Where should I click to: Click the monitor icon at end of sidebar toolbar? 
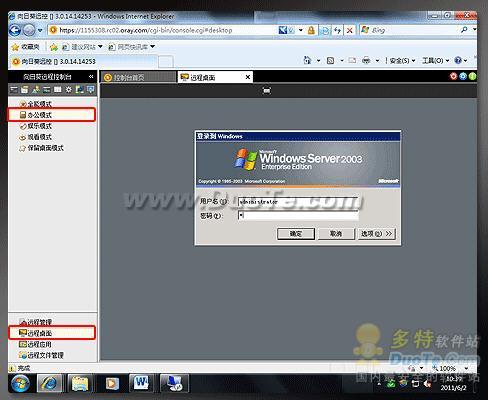[x=90, y=89]
